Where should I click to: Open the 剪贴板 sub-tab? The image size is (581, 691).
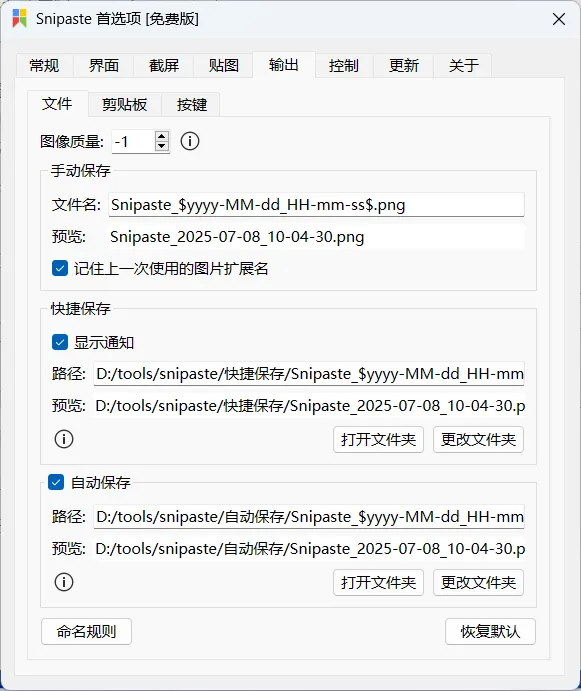(125, 105)
